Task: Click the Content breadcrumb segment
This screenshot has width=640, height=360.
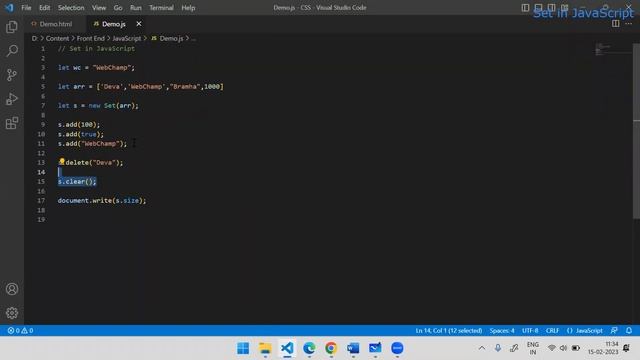Action: point(57,38)
